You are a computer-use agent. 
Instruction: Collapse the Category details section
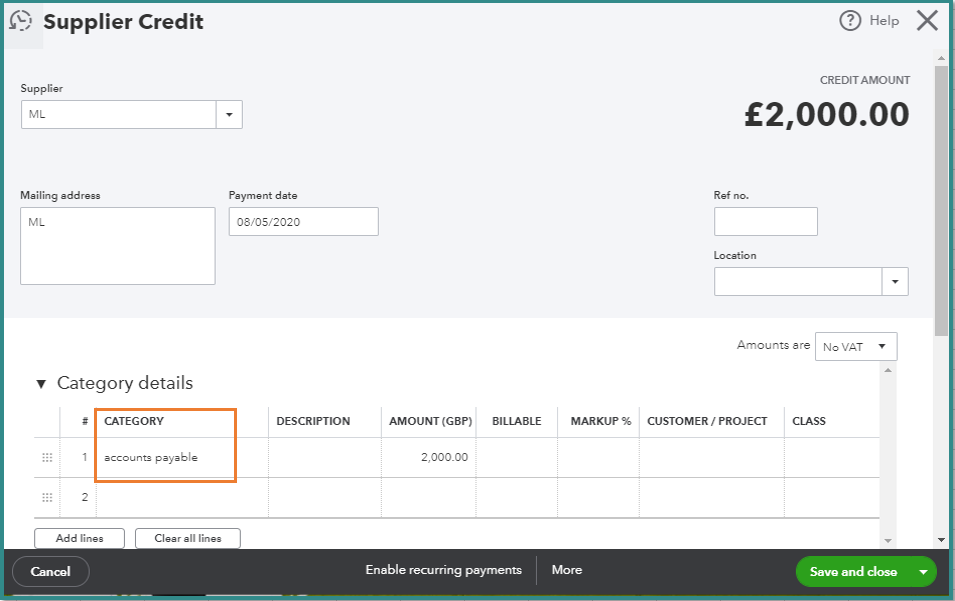41,383
